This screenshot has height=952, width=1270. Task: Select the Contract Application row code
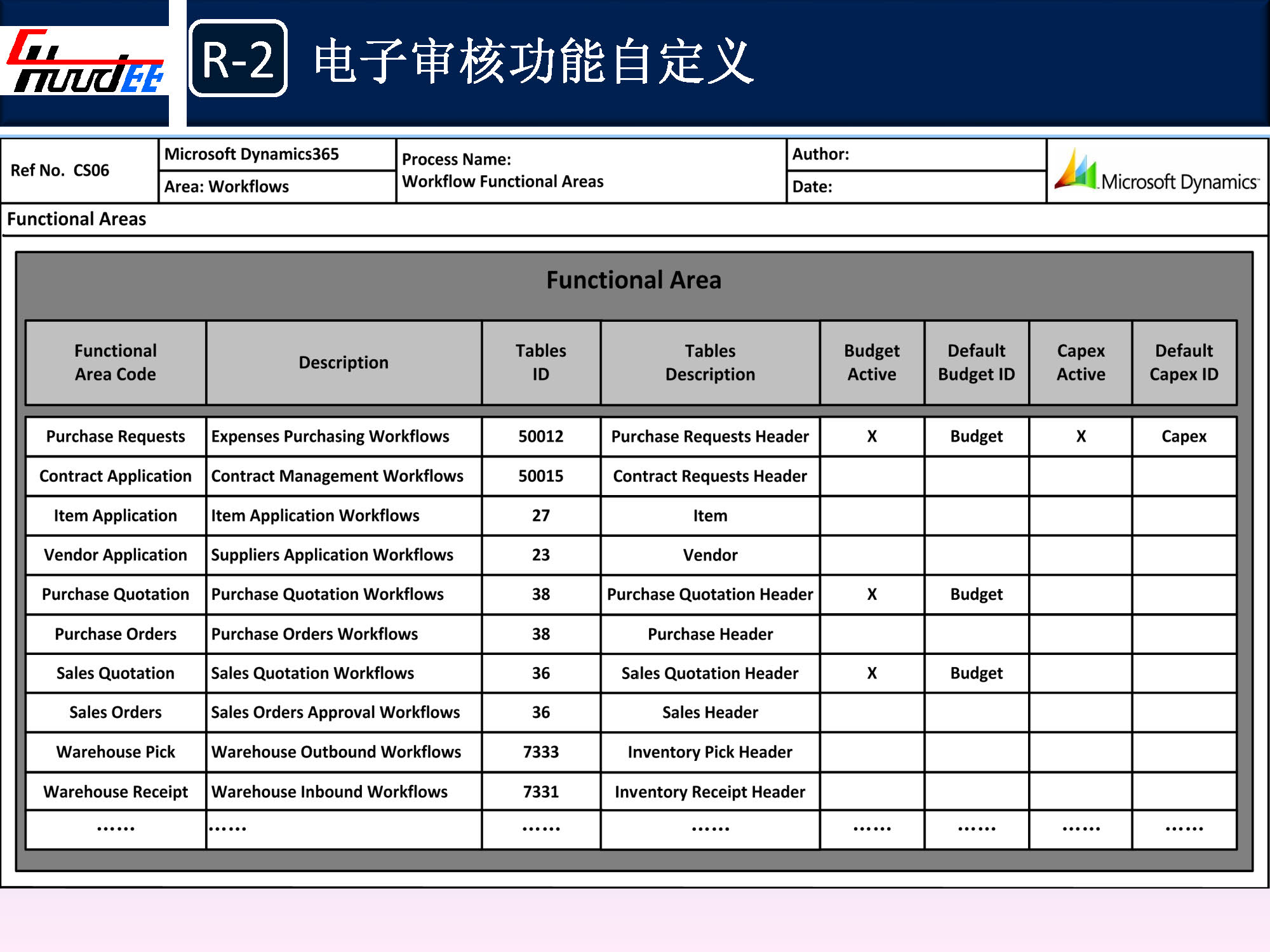point(116,476)
